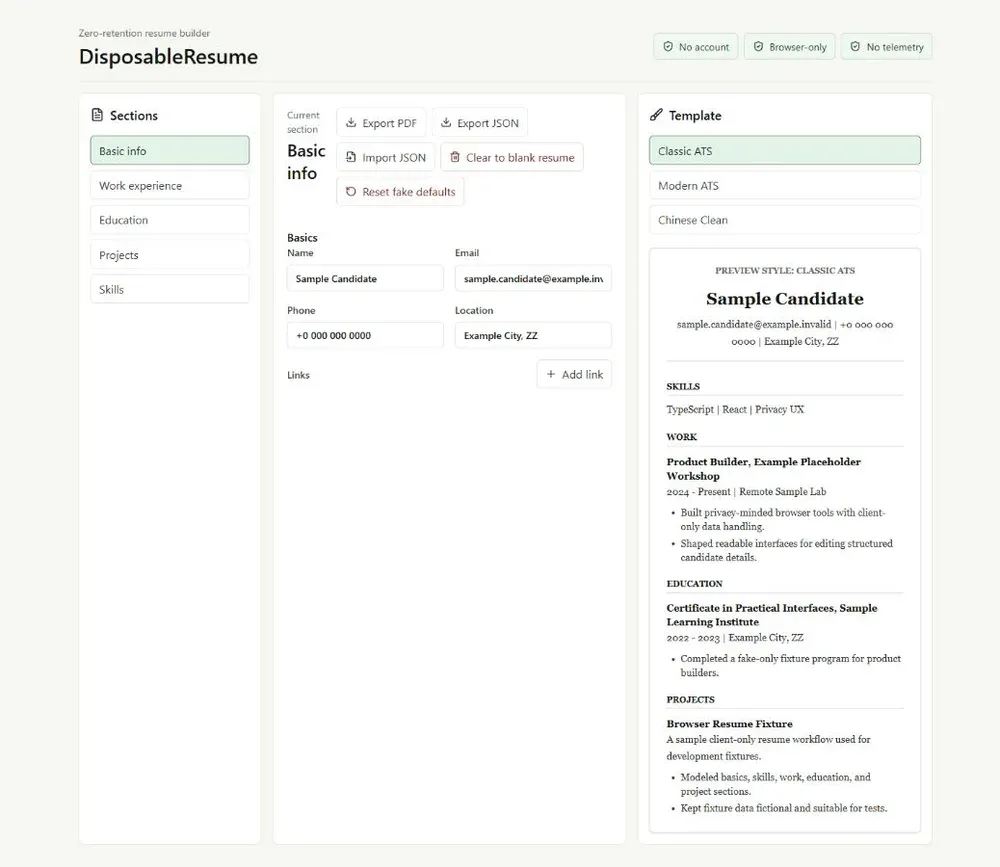Focus the Phone input field
Viewport: 1000px width, 867px height.
point(365,335)
